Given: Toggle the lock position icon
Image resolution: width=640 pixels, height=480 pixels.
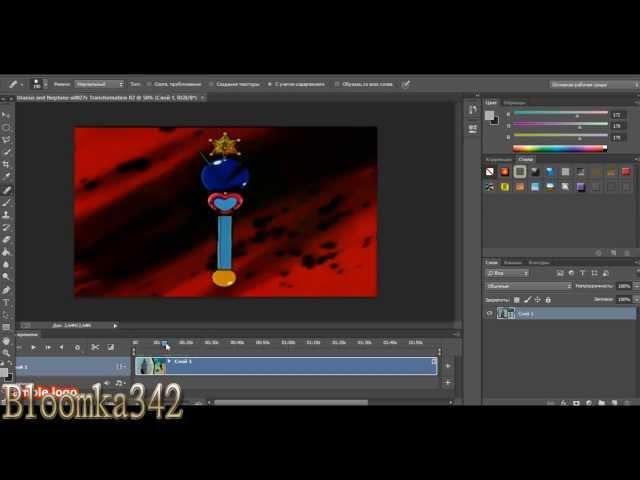Looking at the screenshot, I should tap(538, 300).
